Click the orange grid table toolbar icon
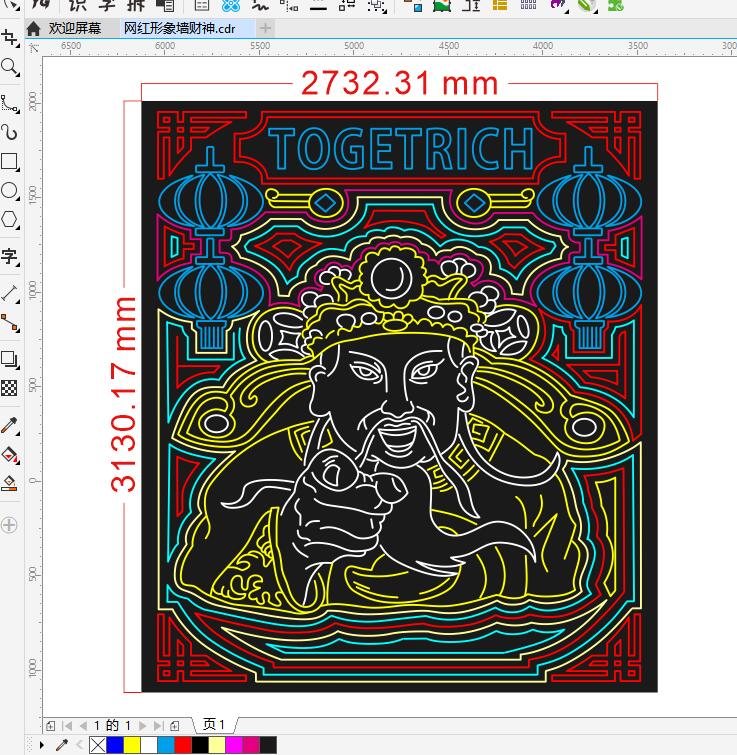737x755 pixels. (x=500, y=5)
